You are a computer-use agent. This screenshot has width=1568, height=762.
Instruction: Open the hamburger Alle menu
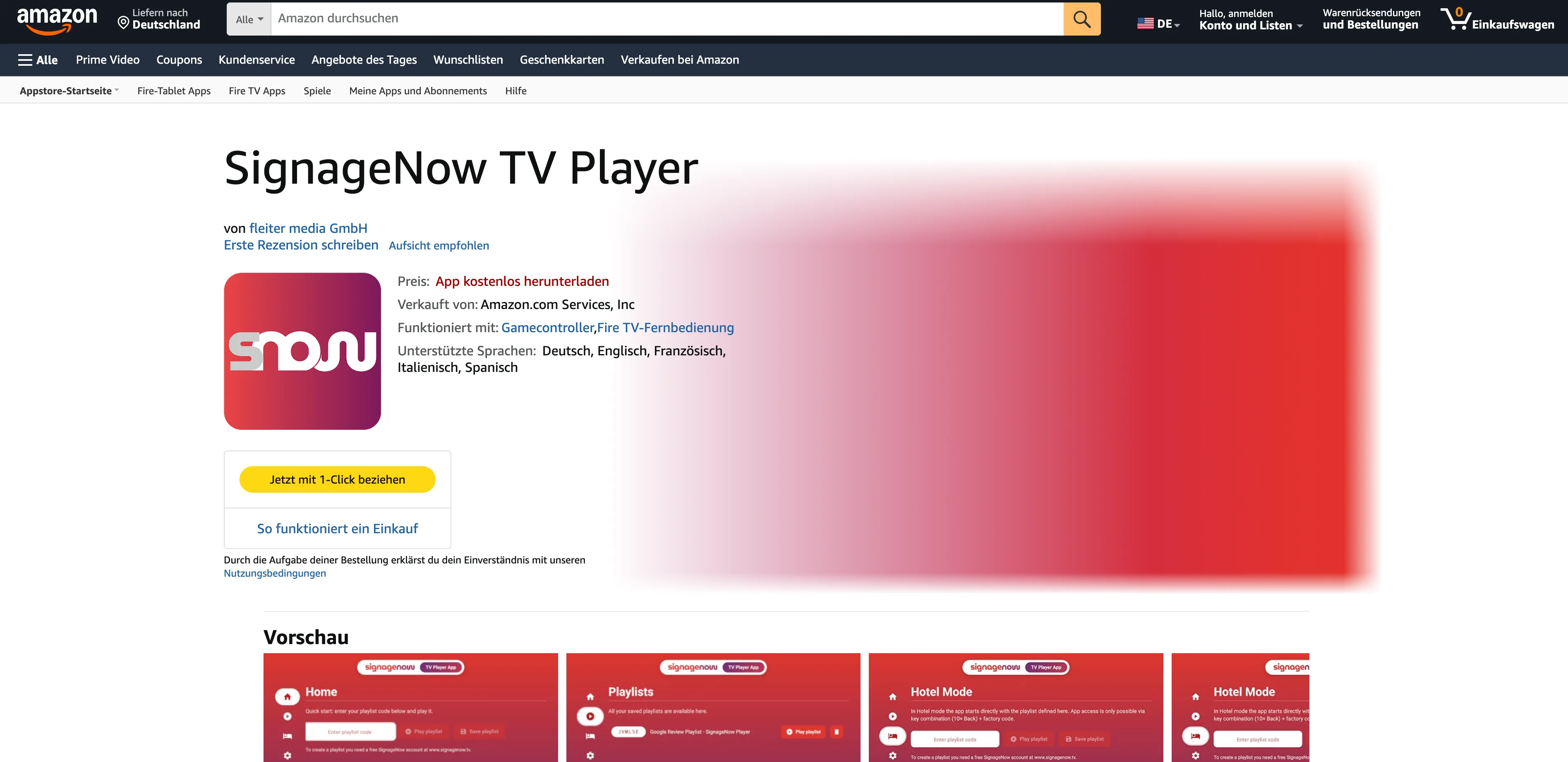coord(38,60)
